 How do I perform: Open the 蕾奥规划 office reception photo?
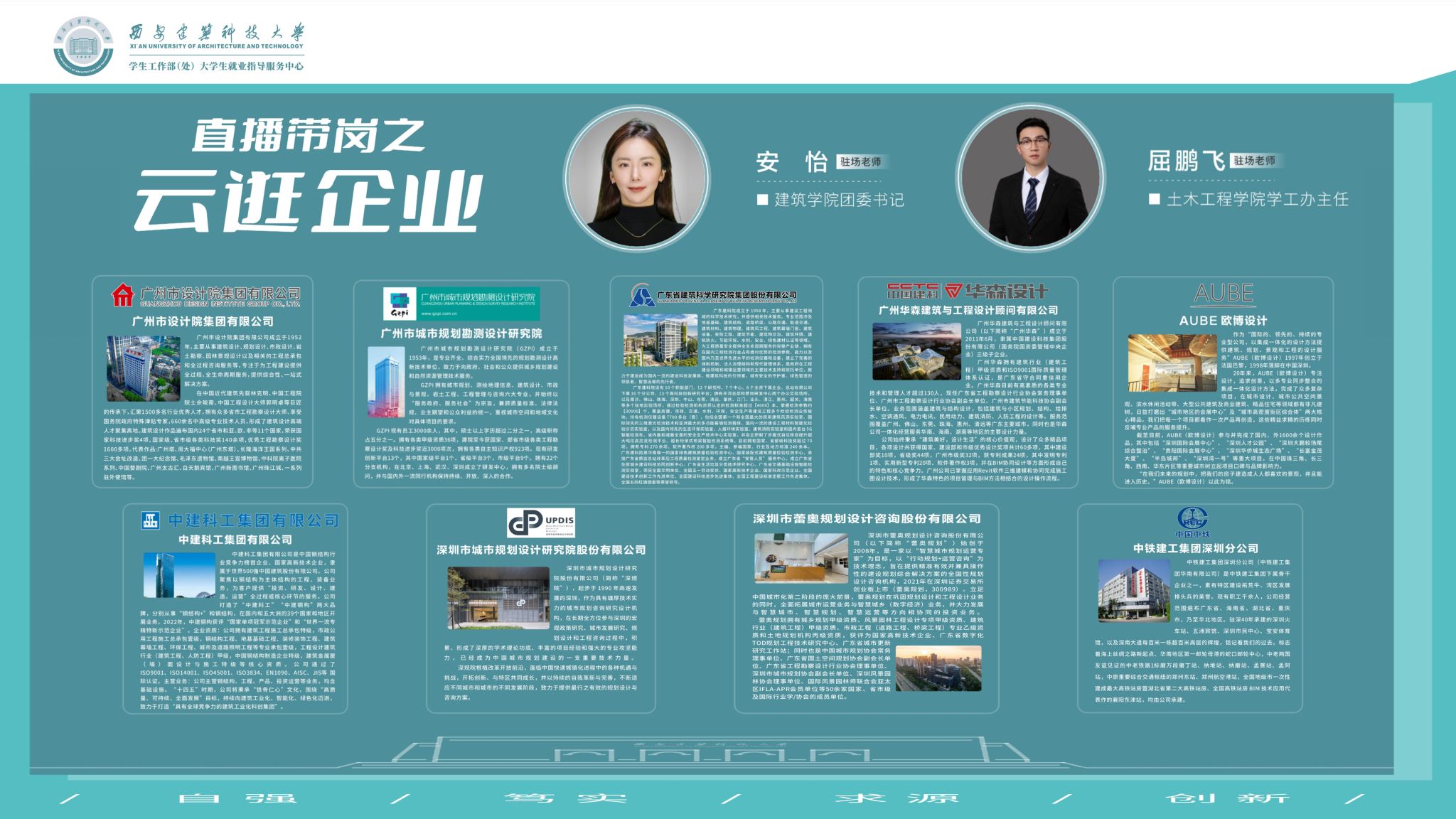click(x=801, y=559)
